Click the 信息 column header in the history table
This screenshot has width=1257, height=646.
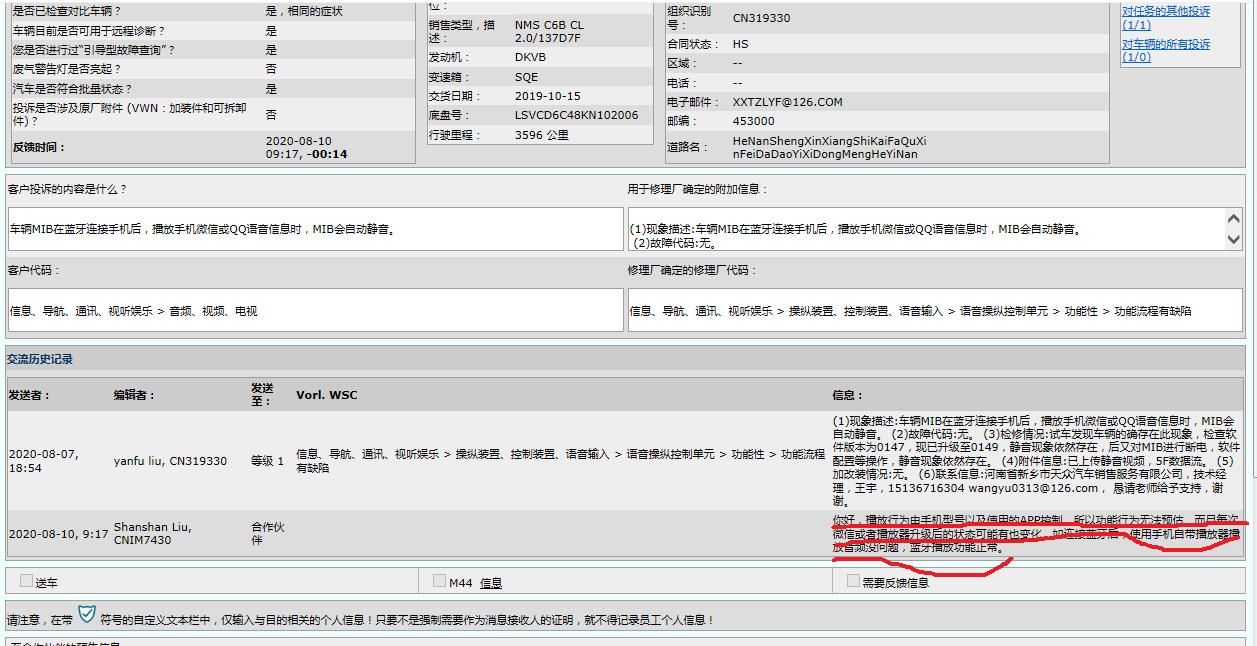tap(845, 395)
